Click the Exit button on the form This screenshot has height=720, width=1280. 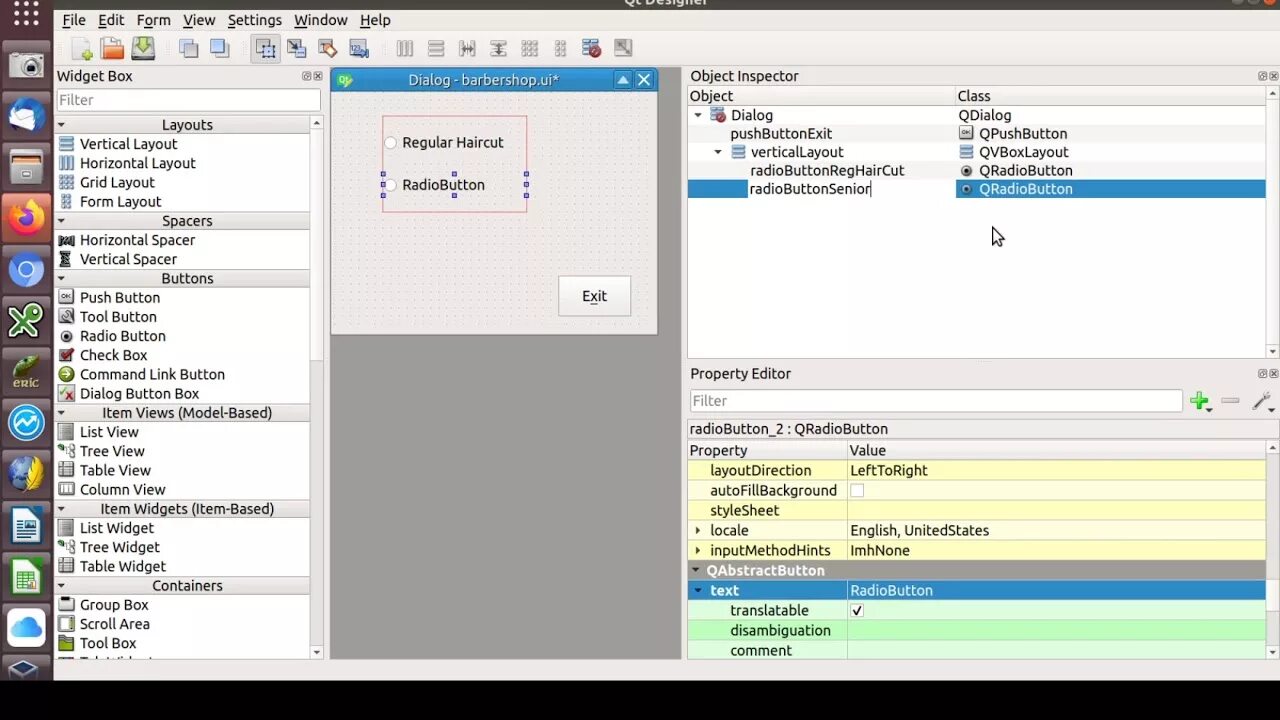click(x=594, y=296)
